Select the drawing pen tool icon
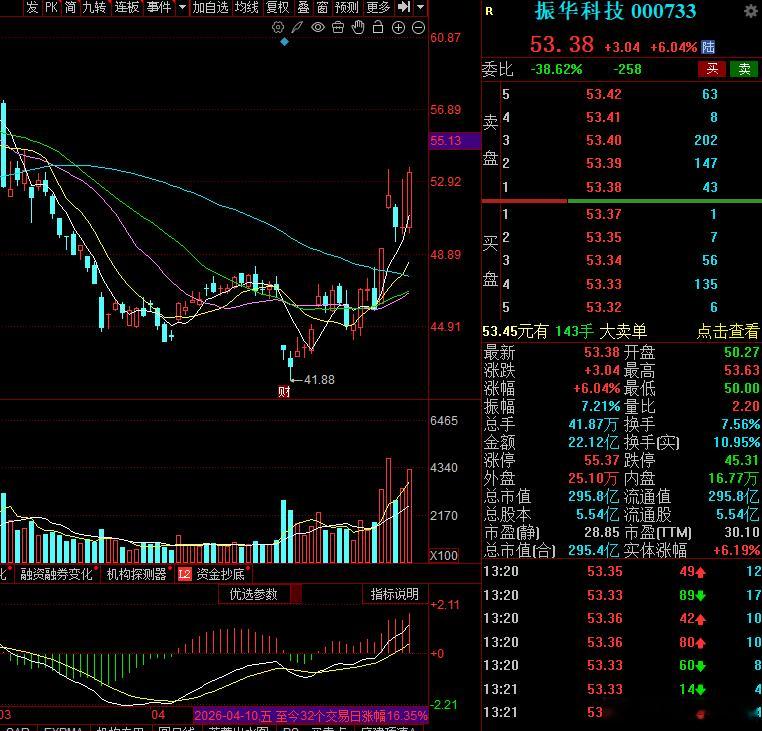This screenshot has width=762, height=731. pyautogui.click(x=297, y=27)
